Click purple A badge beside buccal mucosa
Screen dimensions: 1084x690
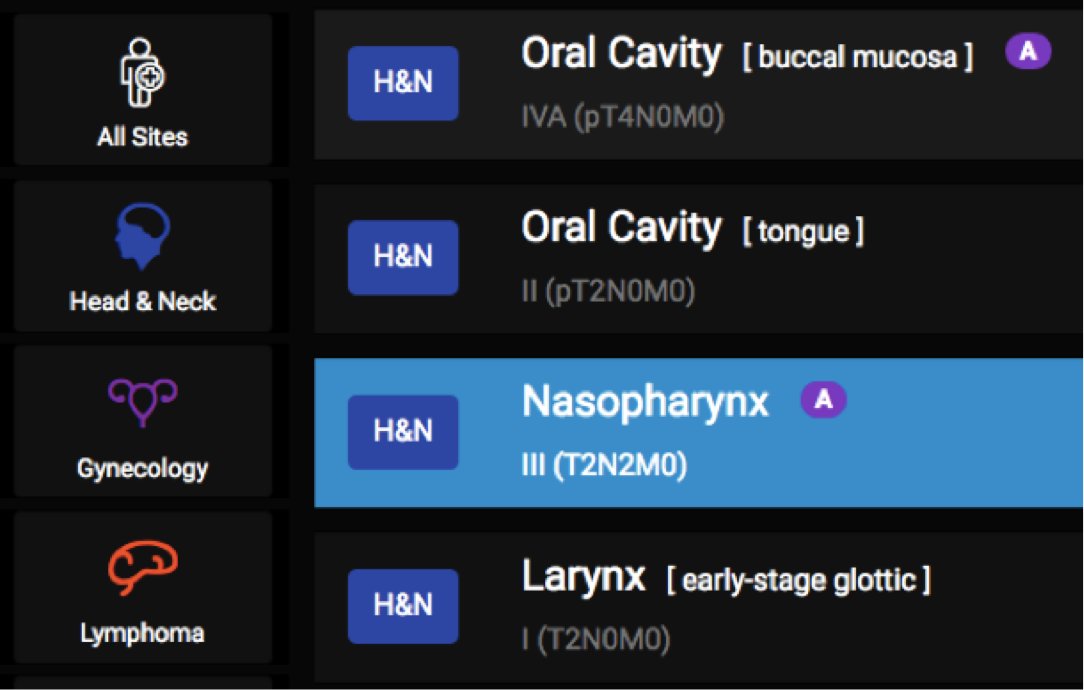(x=1027, y=52)
